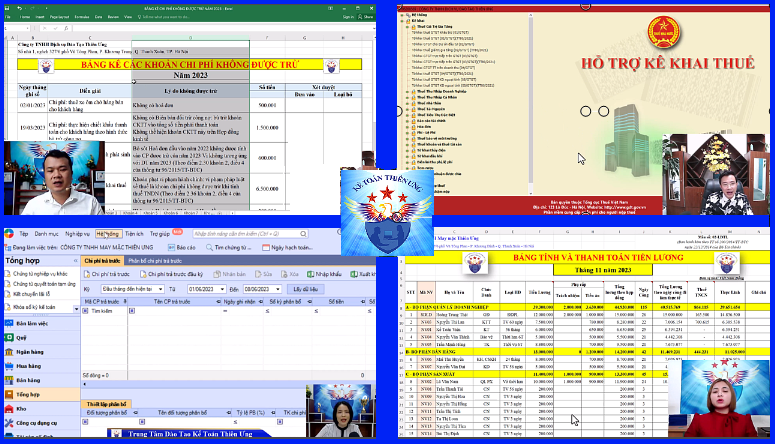Open the Home ribbon tab in Excel
Screen dimensions: 775x444
pyautogui.click(x=25, y=17)
